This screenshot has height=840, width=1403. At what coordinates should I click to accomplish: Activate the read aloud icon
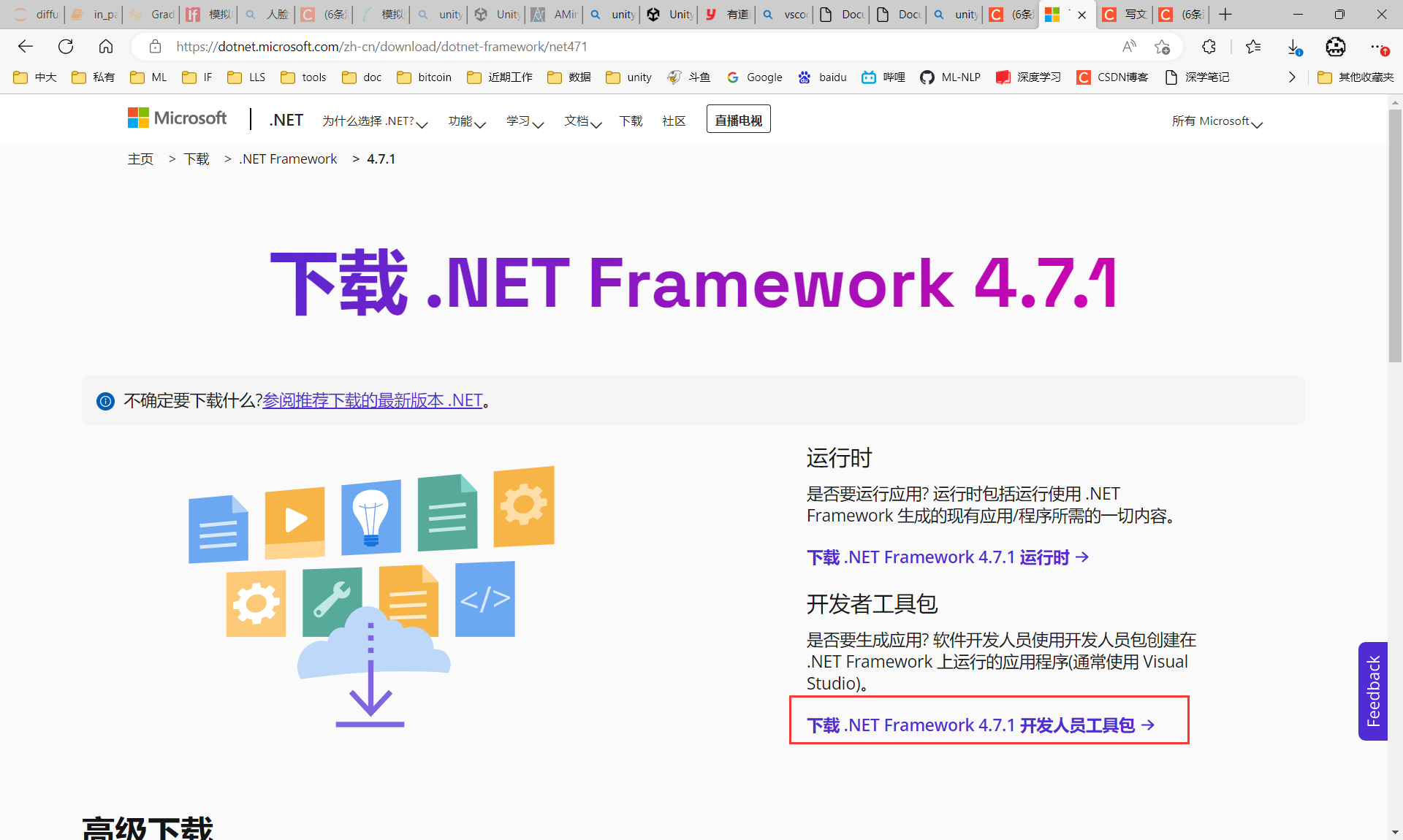[x=1129, y=47]
